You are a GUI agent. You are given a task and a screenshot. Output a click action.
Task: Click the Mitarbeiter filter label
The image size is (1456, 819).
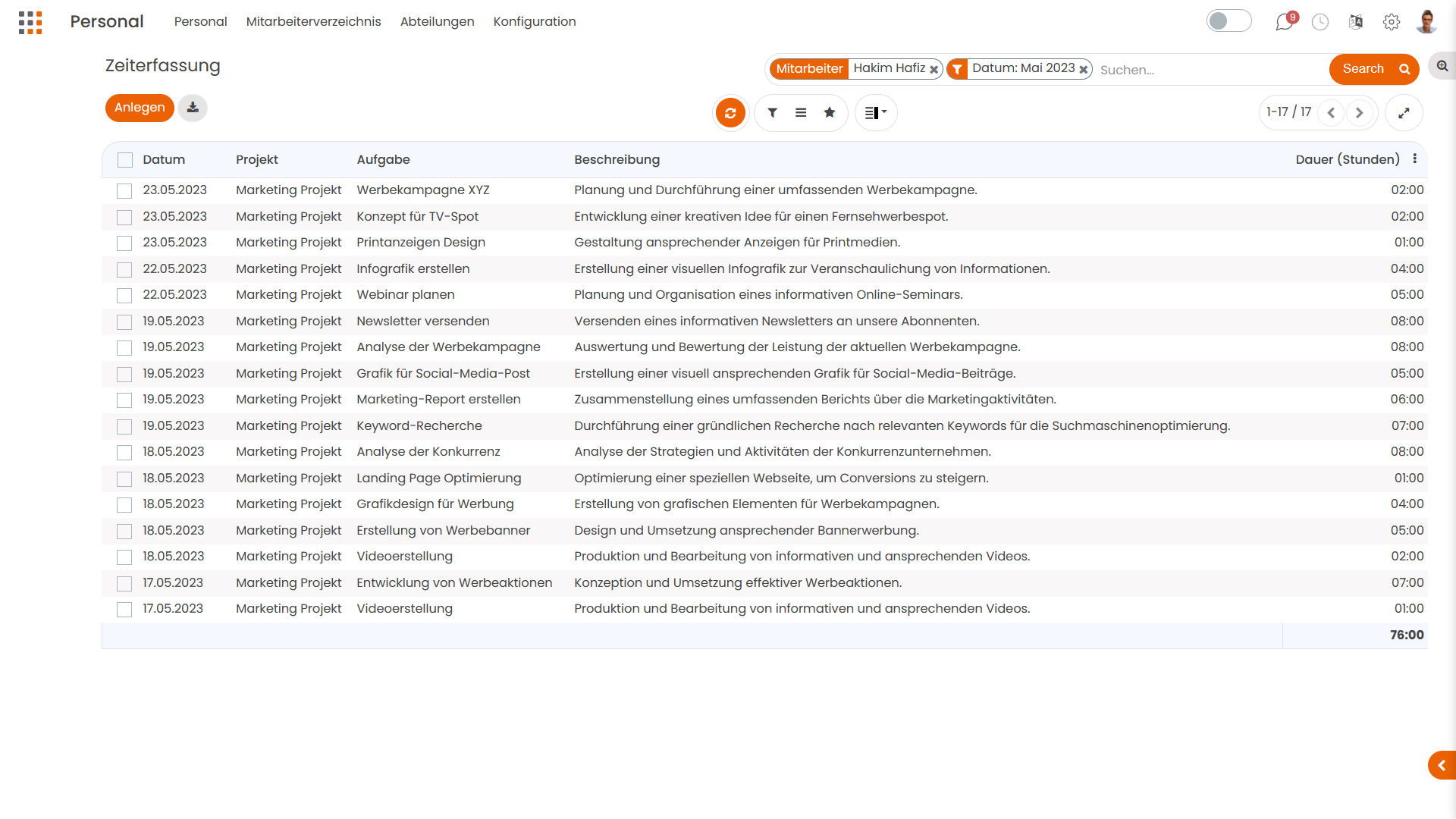coord(809,69)
